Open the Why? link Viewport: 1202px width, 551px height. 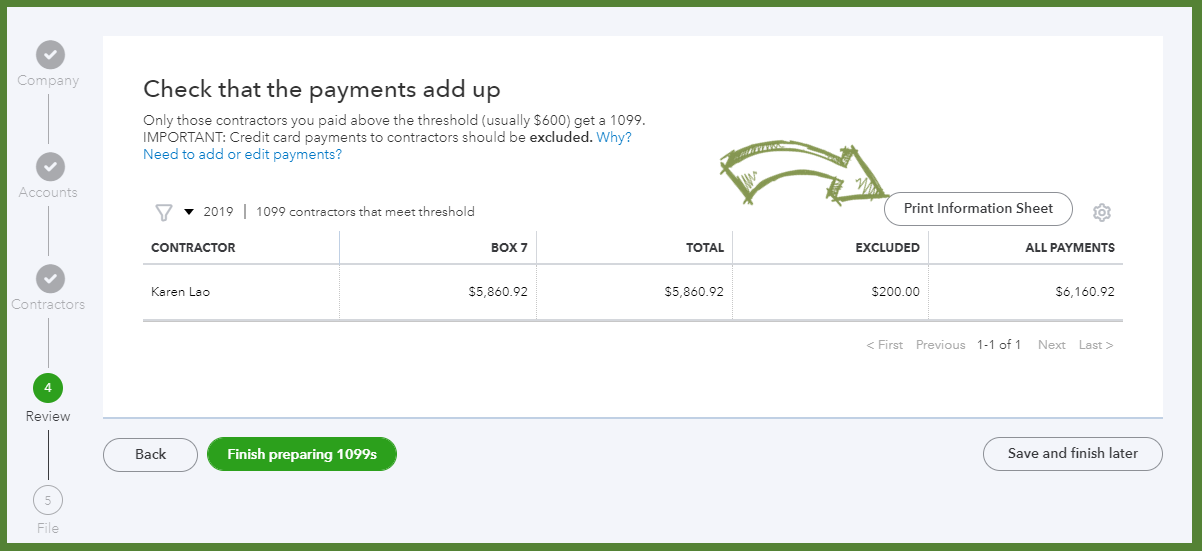614,137
